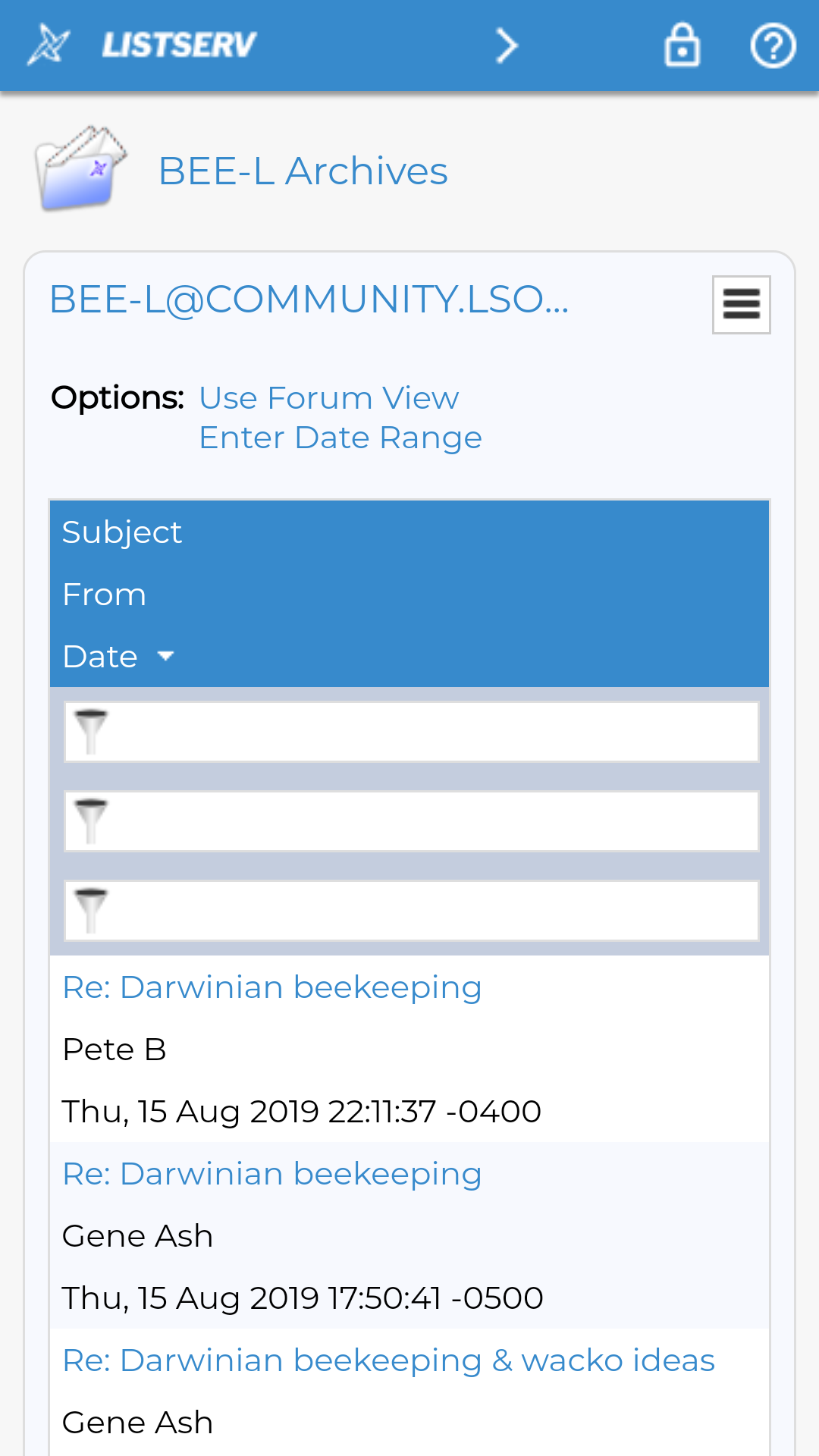Image resolution: width=819 pixels, height=1456 pixels.
Task: Sort by the From column header
Action: [104, 595]
